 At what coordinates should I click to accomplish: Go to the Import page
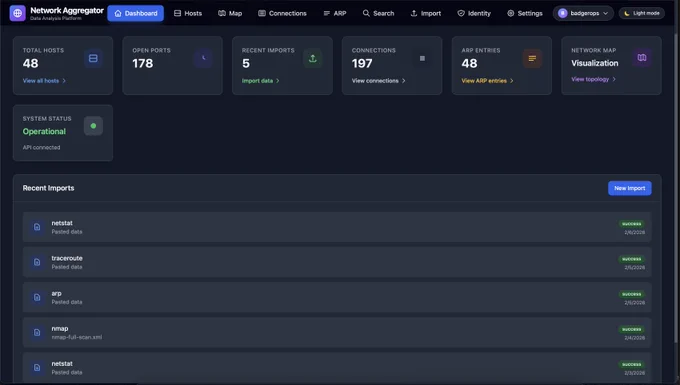426,13
